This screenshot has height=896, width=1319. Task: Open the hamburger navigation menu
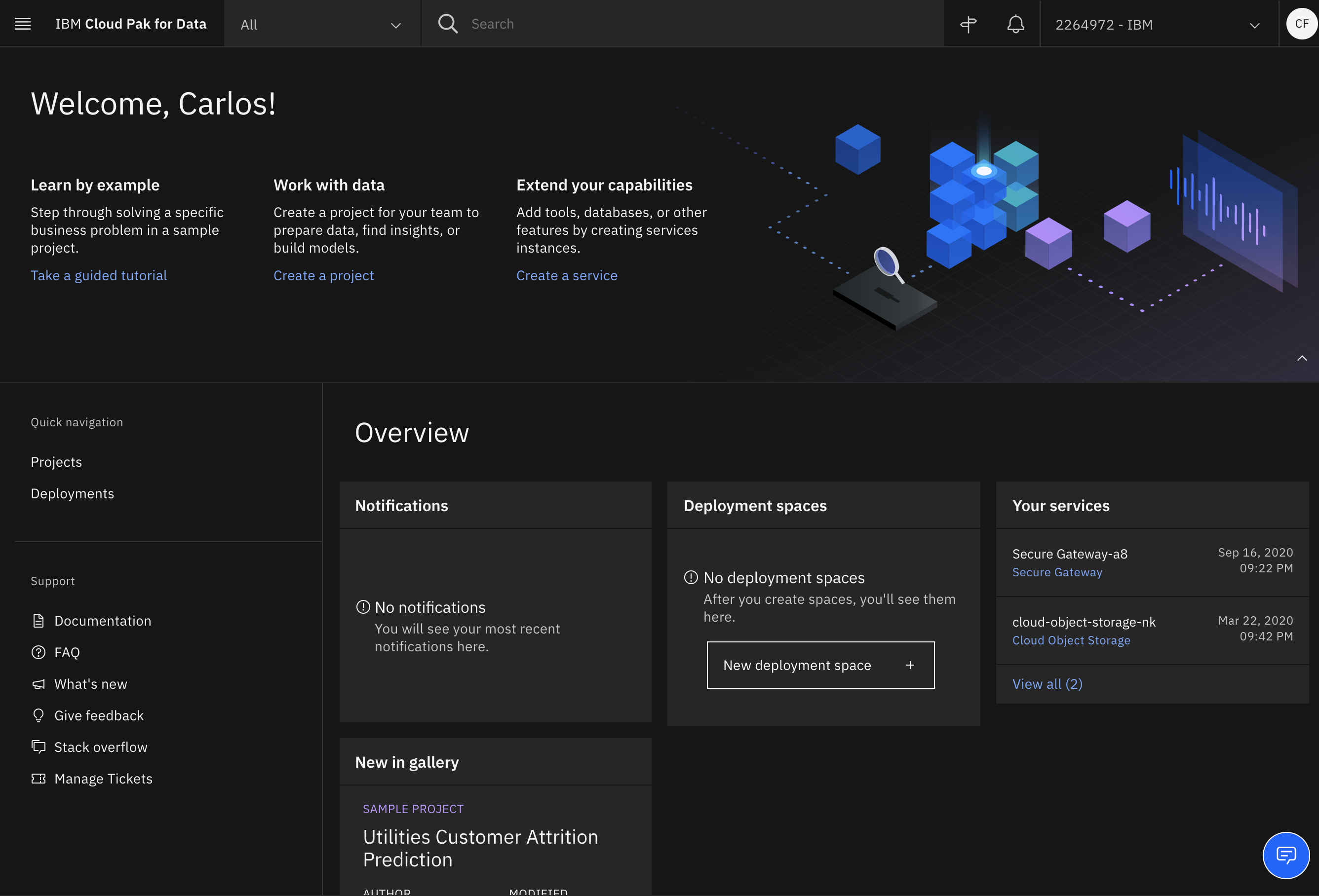23,24
